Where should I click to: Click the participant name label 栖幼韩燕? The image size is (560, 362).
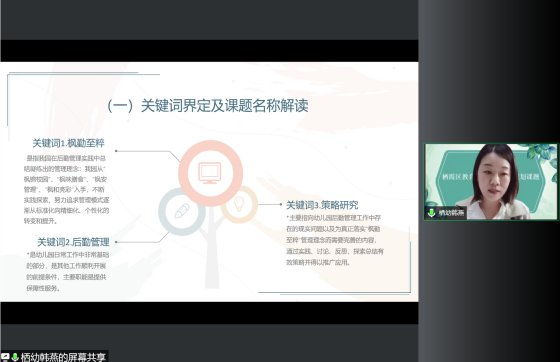pyautogui.click(x=451, y=213)
